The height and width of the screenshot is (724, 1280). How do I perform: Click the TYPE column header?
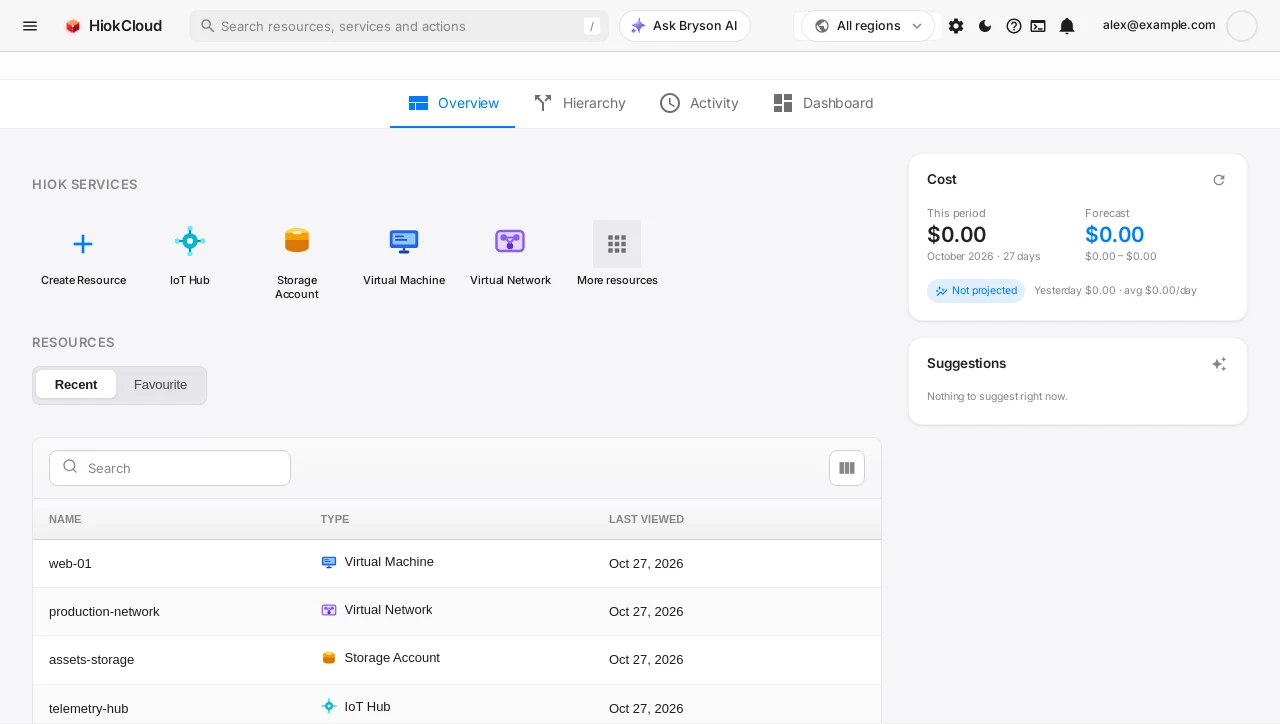point(335,520)
